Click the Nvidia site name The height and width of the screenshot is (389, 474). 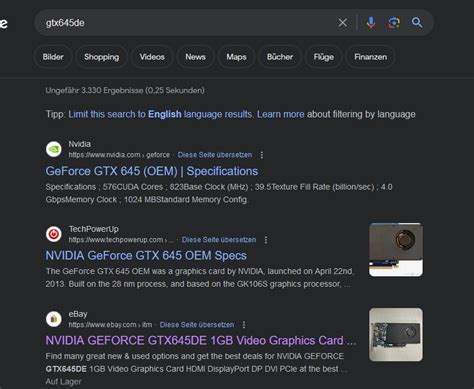[x=79, y=144]
